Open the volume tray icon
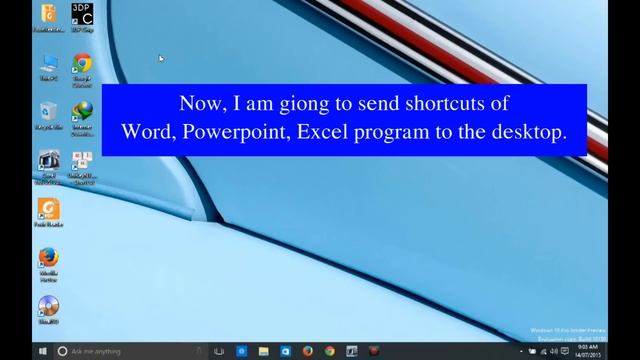The height and width of the screenshot is (360, 640). pyautogui.click(x=554, y=351)
